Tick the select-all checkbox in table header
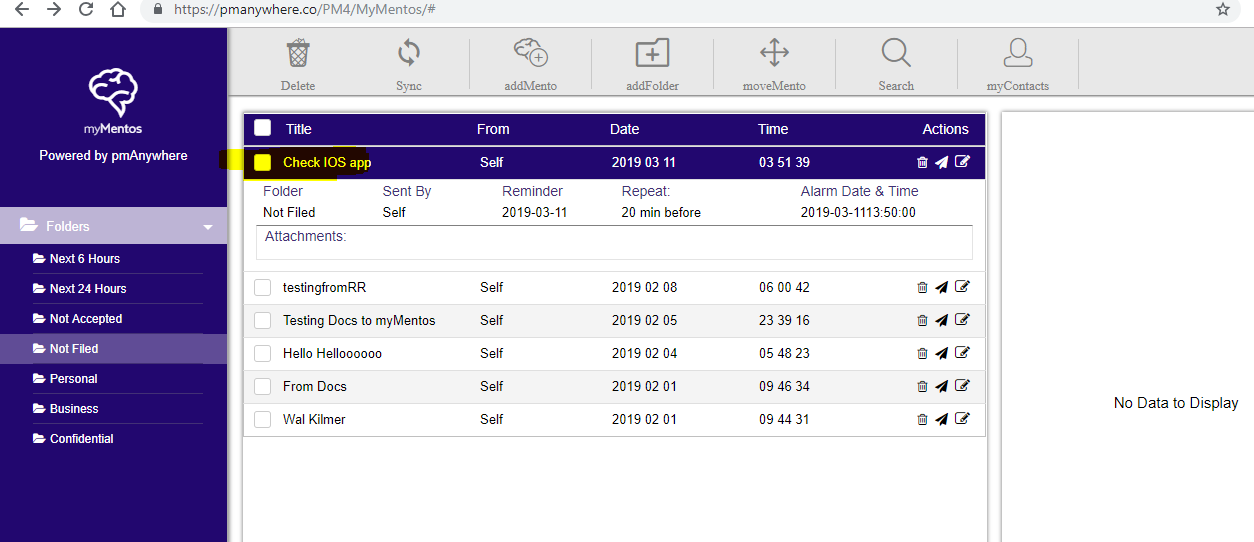 tap(263, 128)
